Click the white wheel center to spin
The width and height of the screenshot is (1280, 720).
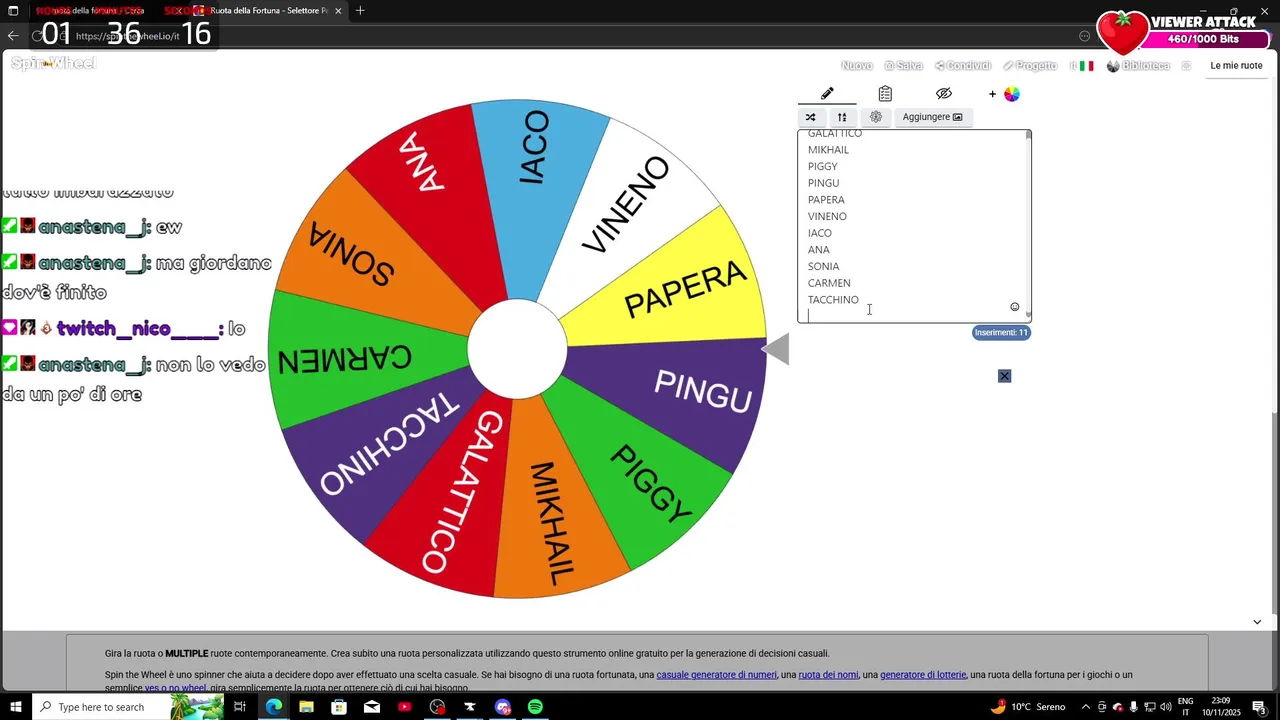pos(517,349)
